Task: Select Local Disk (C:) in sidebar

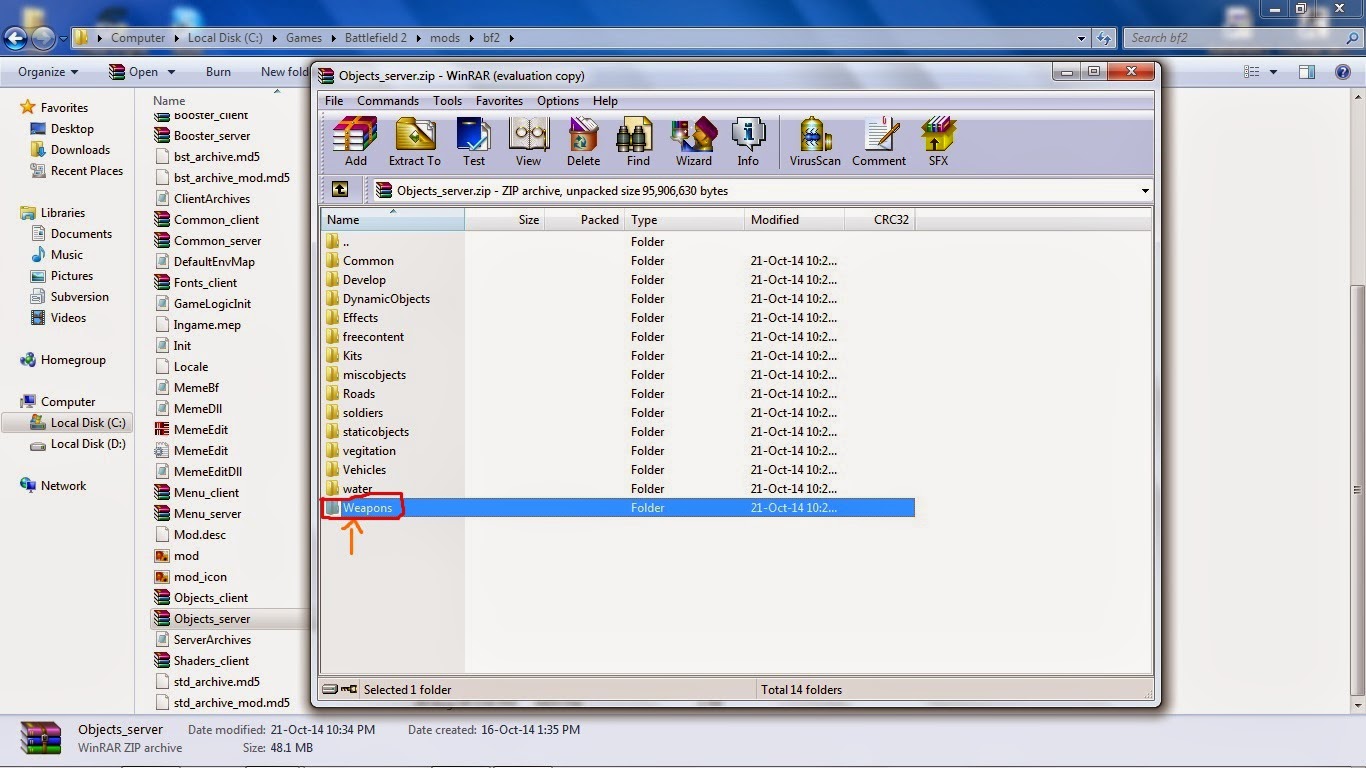Action: (88, 423)
